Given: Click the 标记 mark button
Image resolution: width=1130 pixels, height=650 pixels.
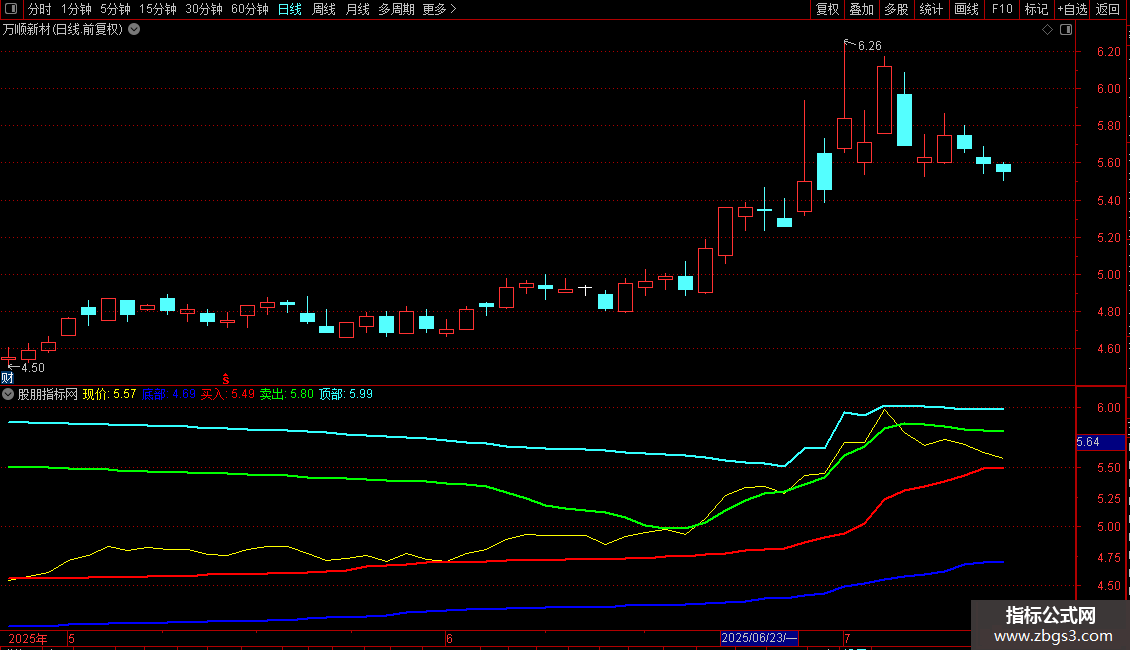Looking at the screenshot, I should click(x=1036, y=9).
